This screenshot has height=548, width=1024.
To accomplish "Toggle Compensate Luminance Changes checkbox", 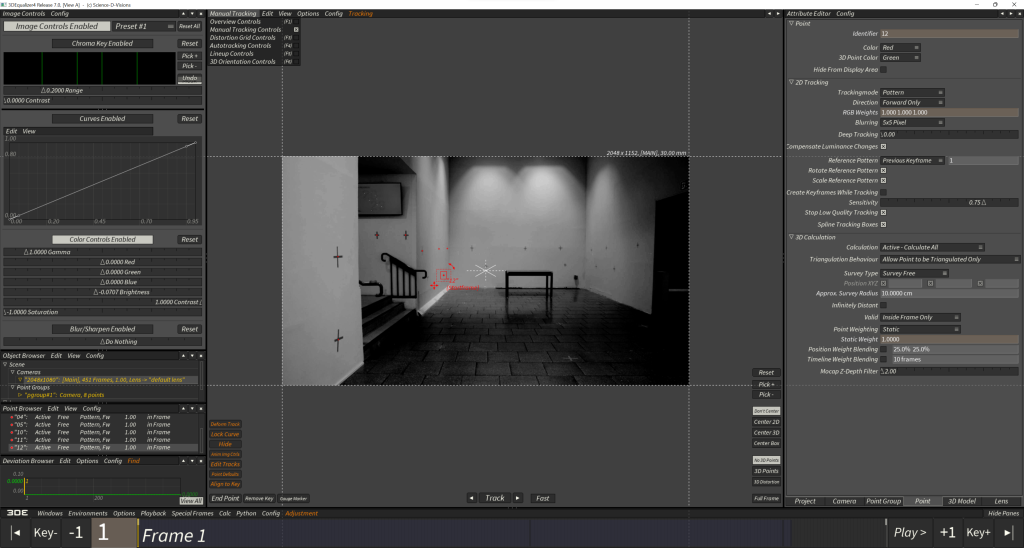I will point(883,147).
